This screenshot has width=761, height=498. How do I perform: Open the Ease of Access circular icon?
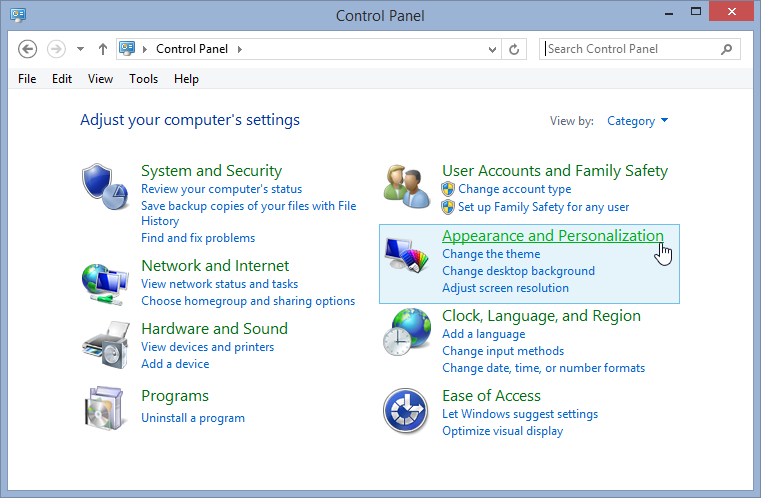coord(406,411)
